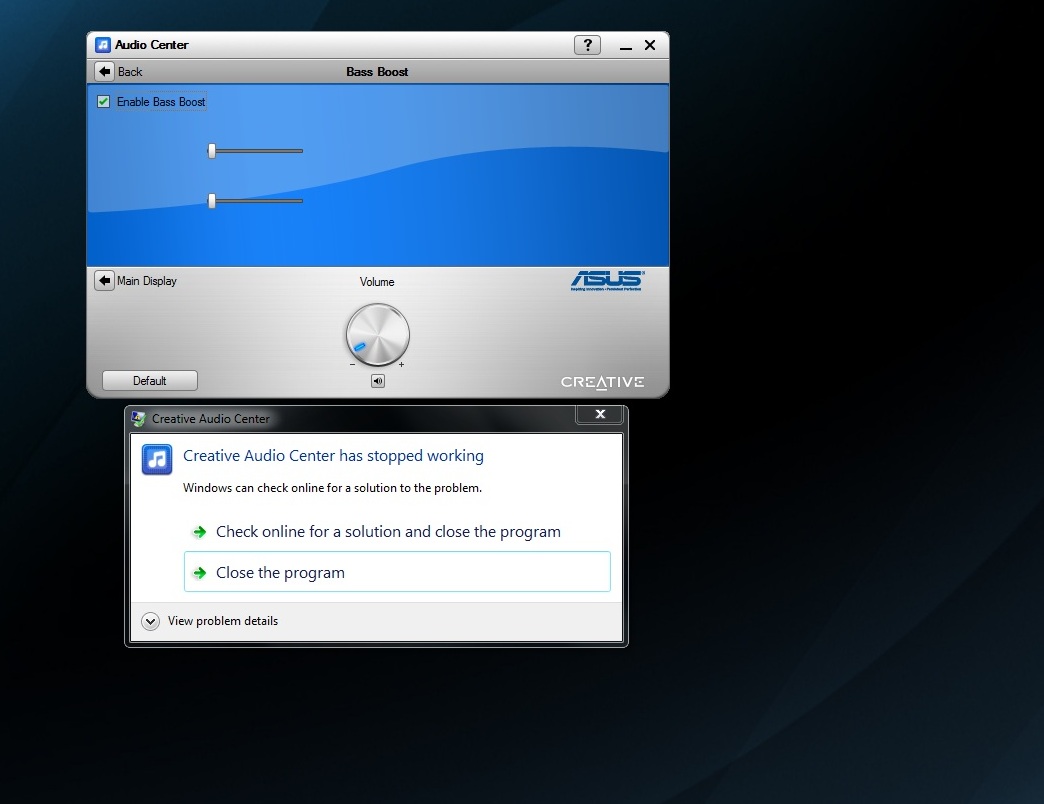The image size is (1044, 804).
Task: Click the 'has stopped working' message text
Action: (x=333, y=456)
